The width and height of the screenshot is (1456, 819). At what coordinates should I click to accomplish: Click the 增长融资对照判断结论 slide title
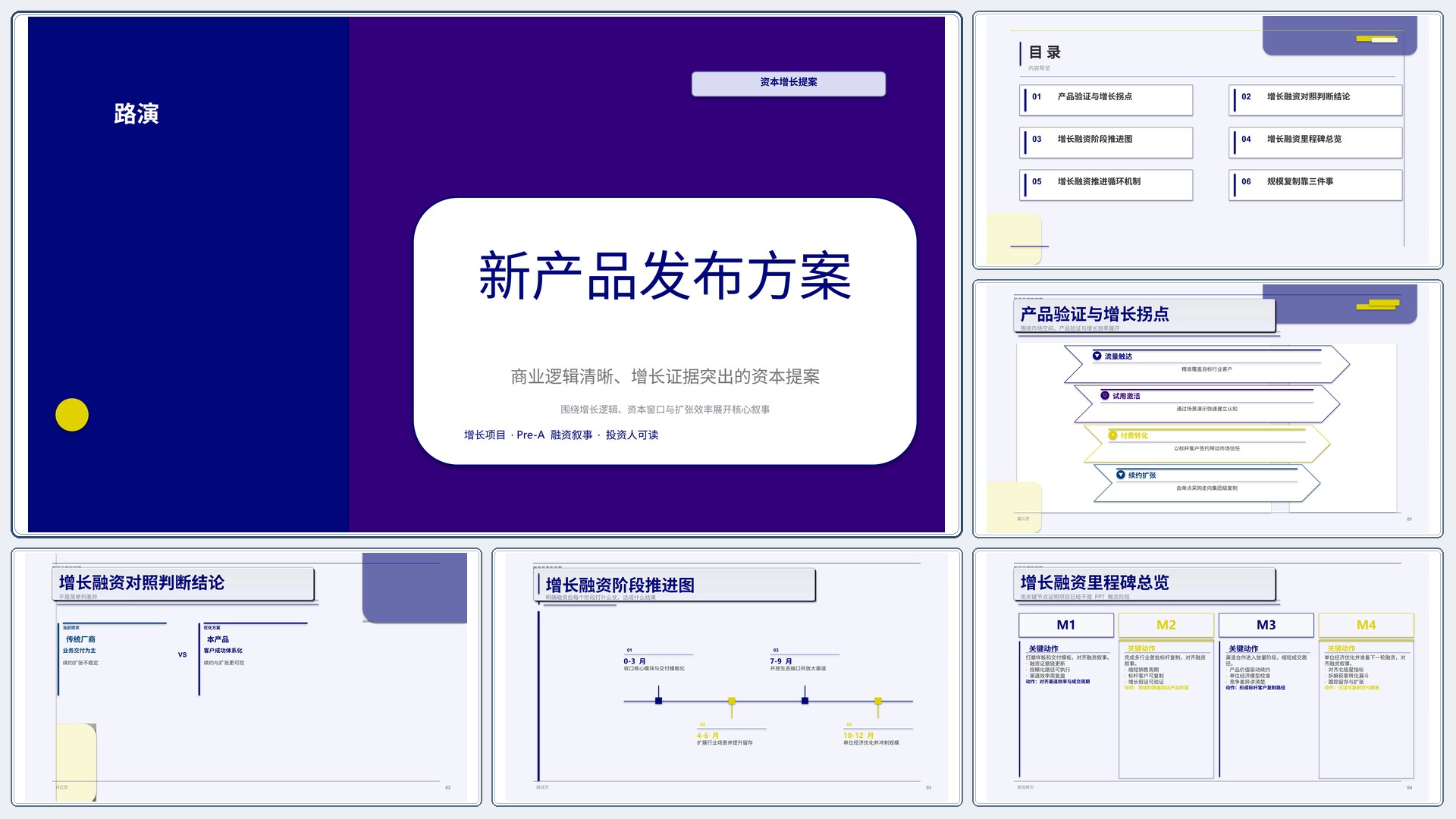(x=142, y=582)
